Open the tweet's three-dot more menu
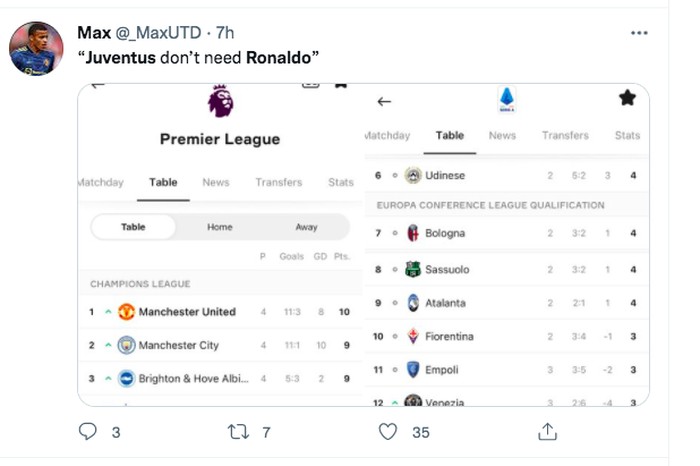The image size is (700, 466). point(640,33)
